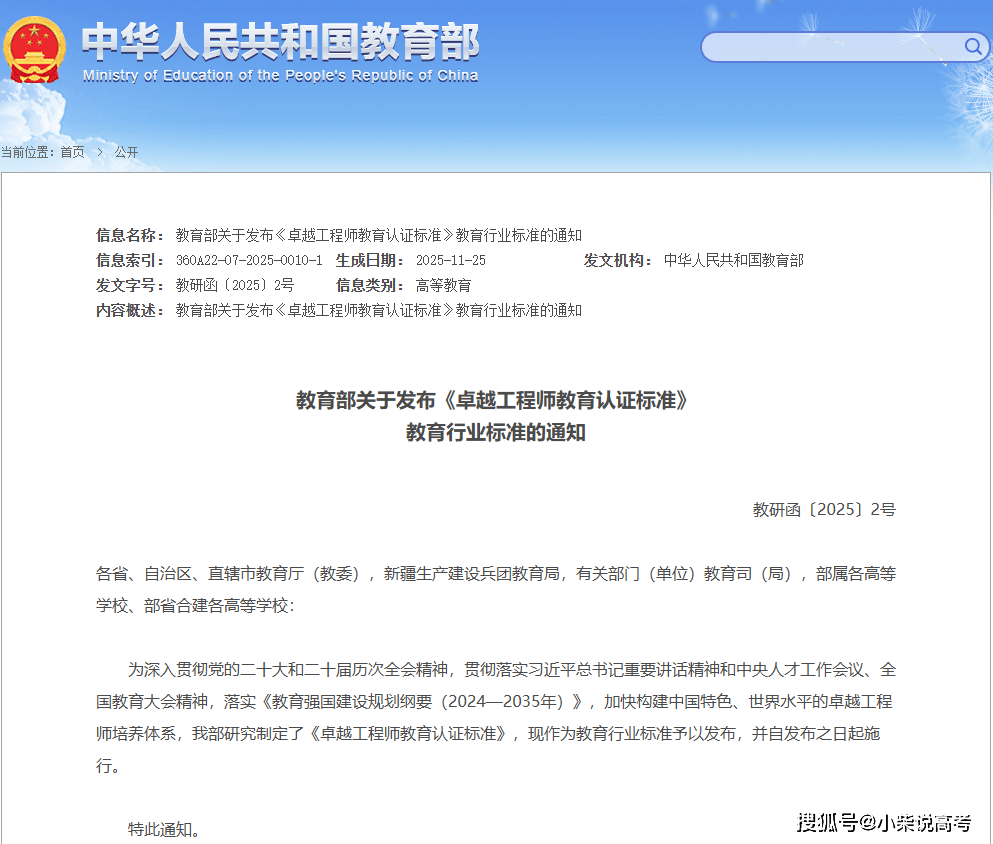Click the 当前位置 label
The height and width of the screenshot is (844, 993).
[28, 152]
